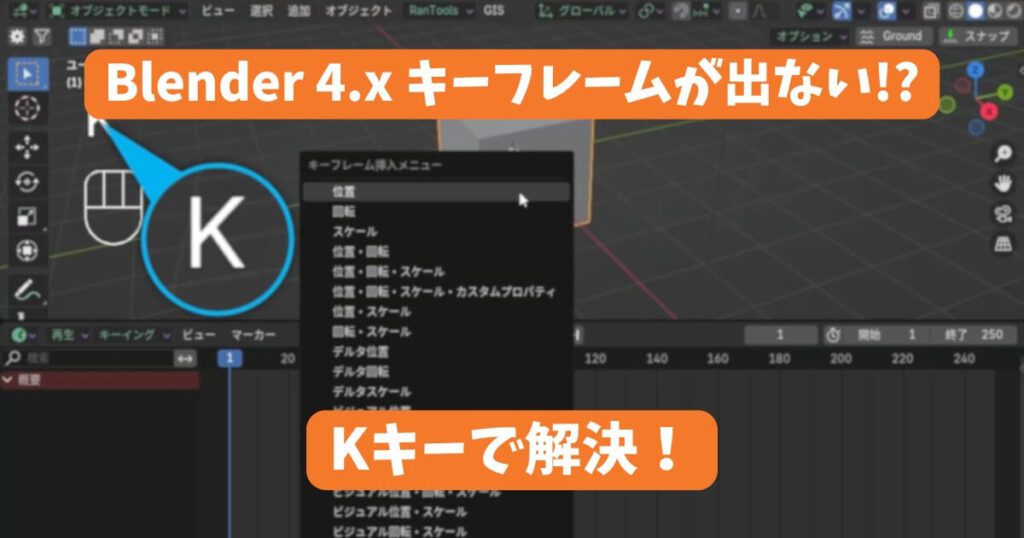Select the Annotate pencil tool
1024x538 pixels.
(27, 290)
